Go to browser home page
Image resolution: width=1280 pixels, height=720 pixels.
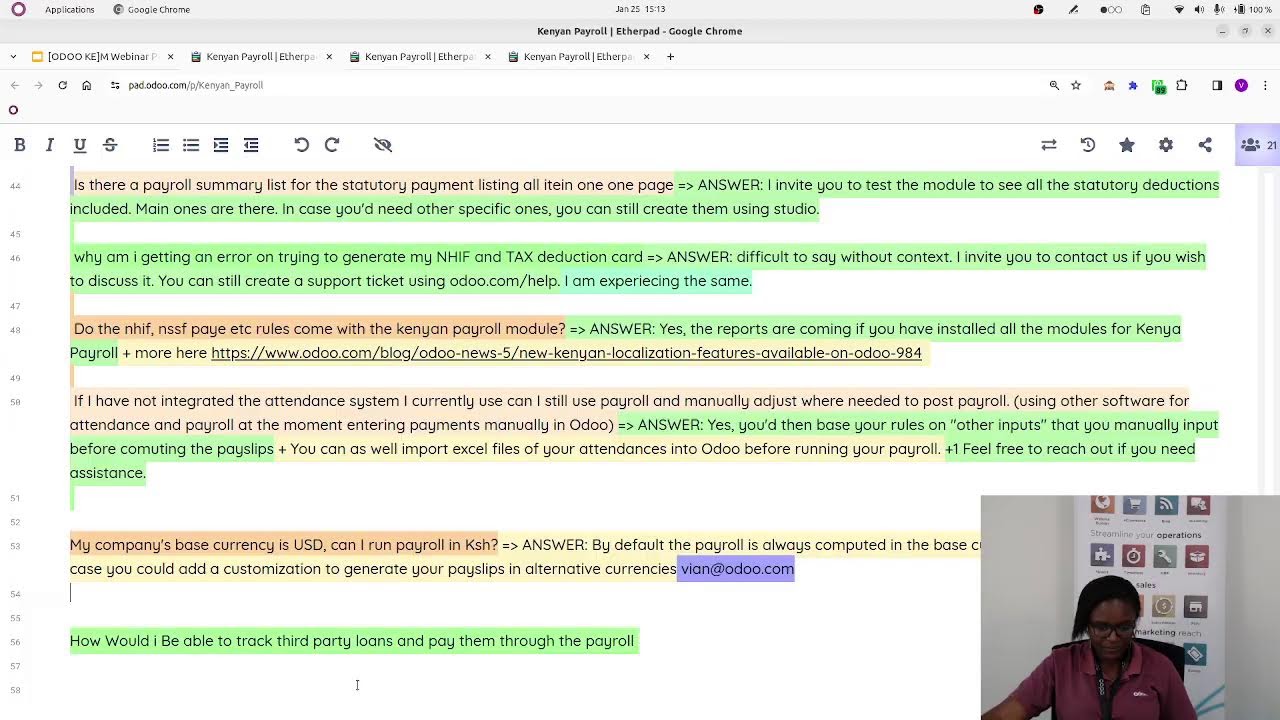click(x=86, y=85)
